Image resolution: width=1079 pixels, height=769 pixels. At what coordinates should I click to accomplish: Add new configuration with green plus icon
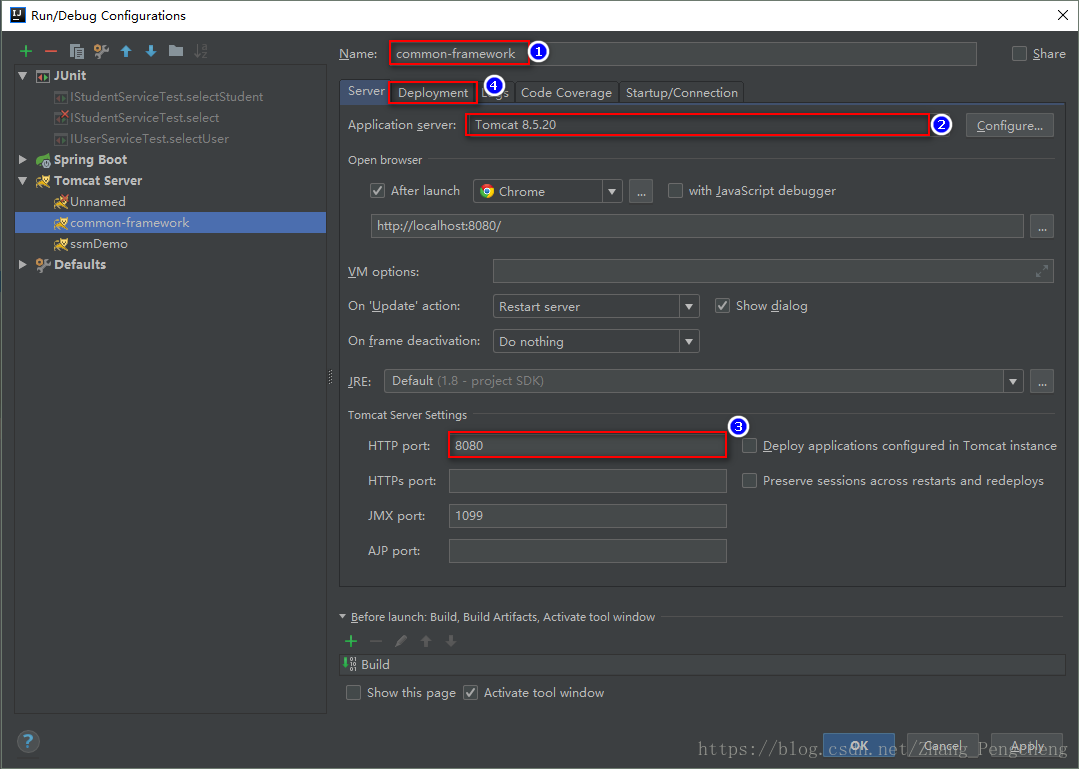pos(26,51)
